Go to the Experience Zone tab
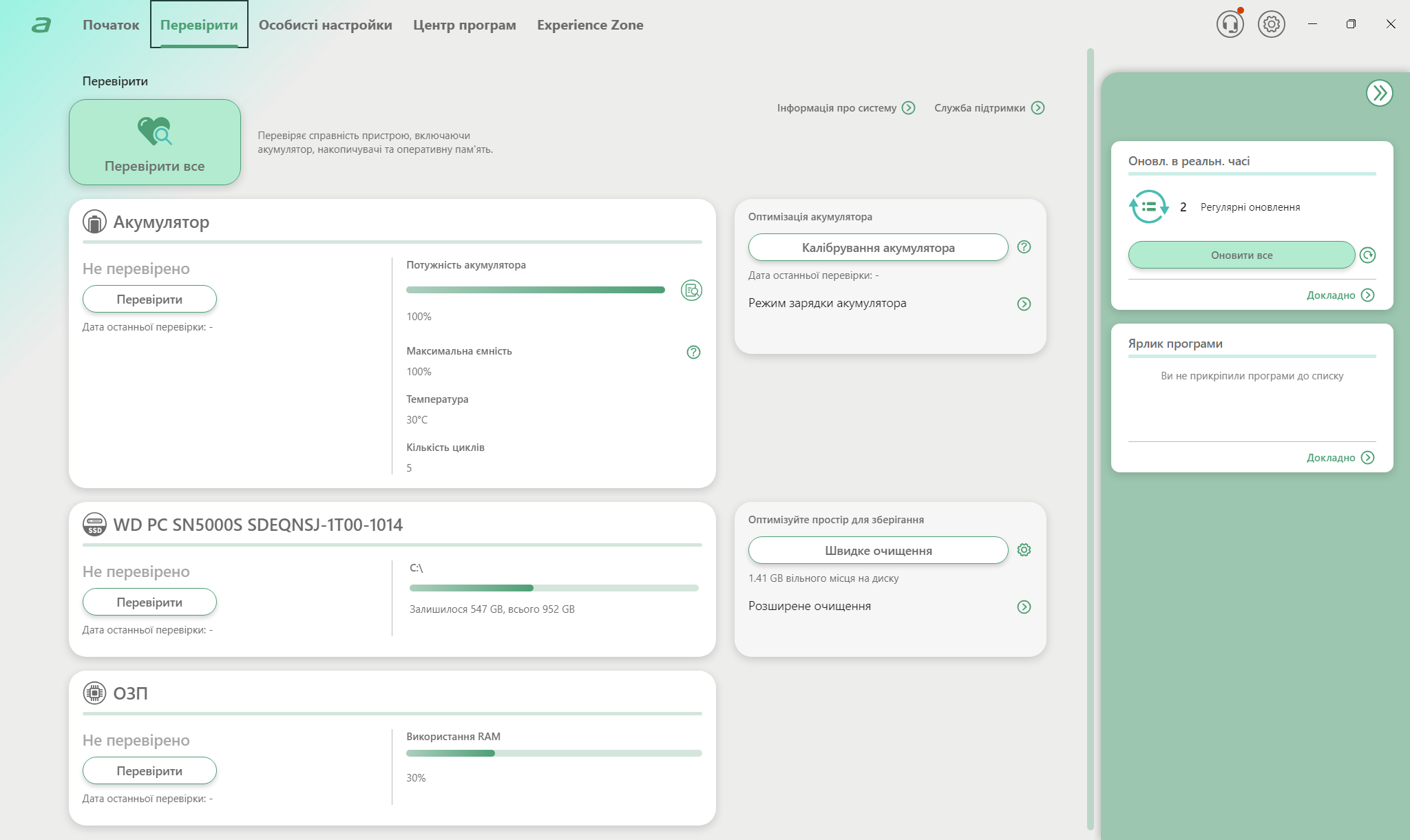 click(590, 25)
